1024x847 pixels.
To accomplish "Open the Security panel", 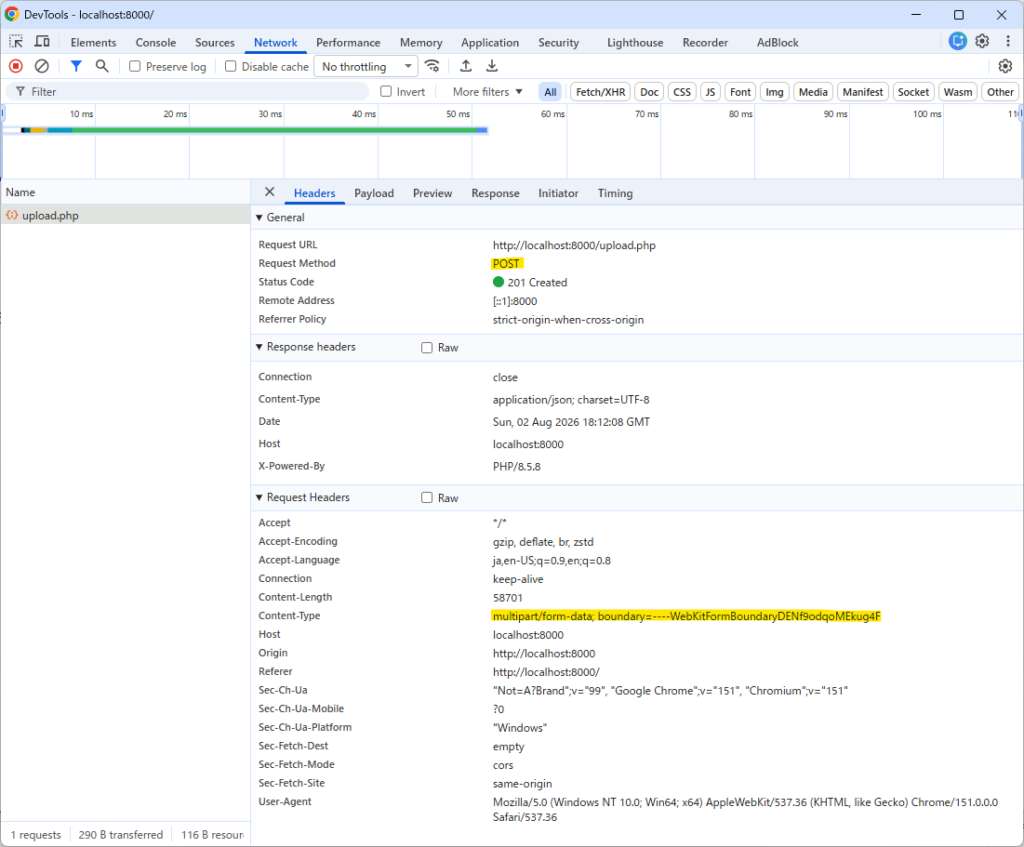I will point(558,42).
